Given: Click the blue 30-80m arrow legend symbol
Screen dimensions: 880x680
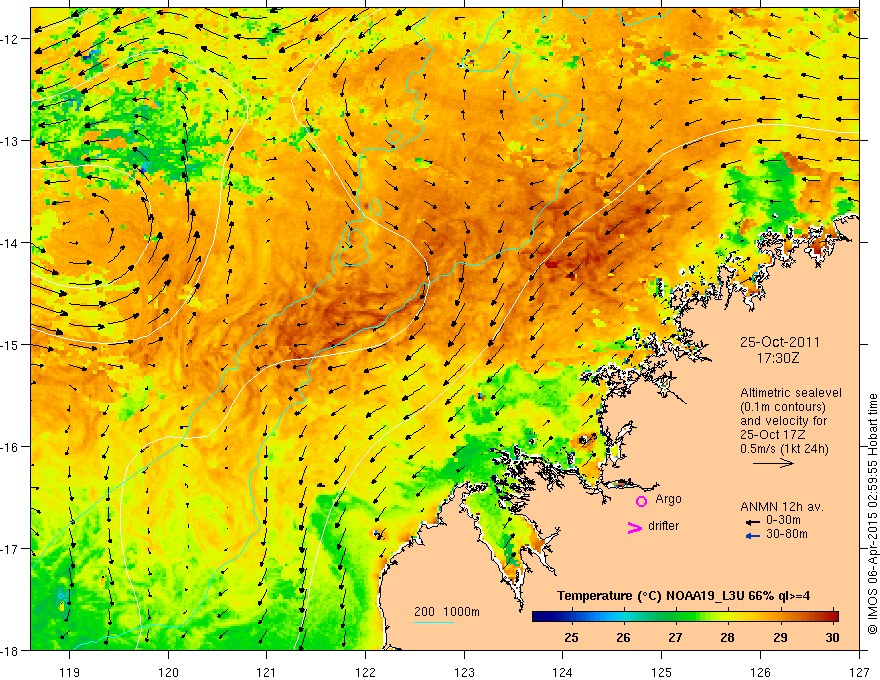Looking at the screenshot, I should (753, 535).
